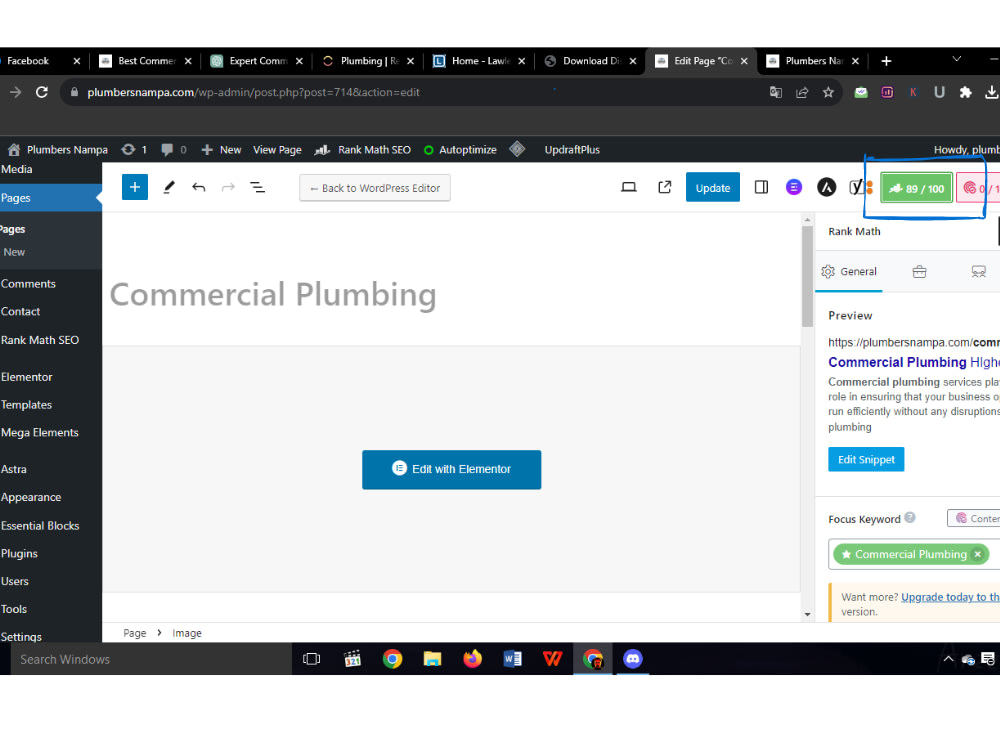Viewport: 1000px width, 750px height.
Task: Click the purple Elementor circle icon
Action: (793, 188)
